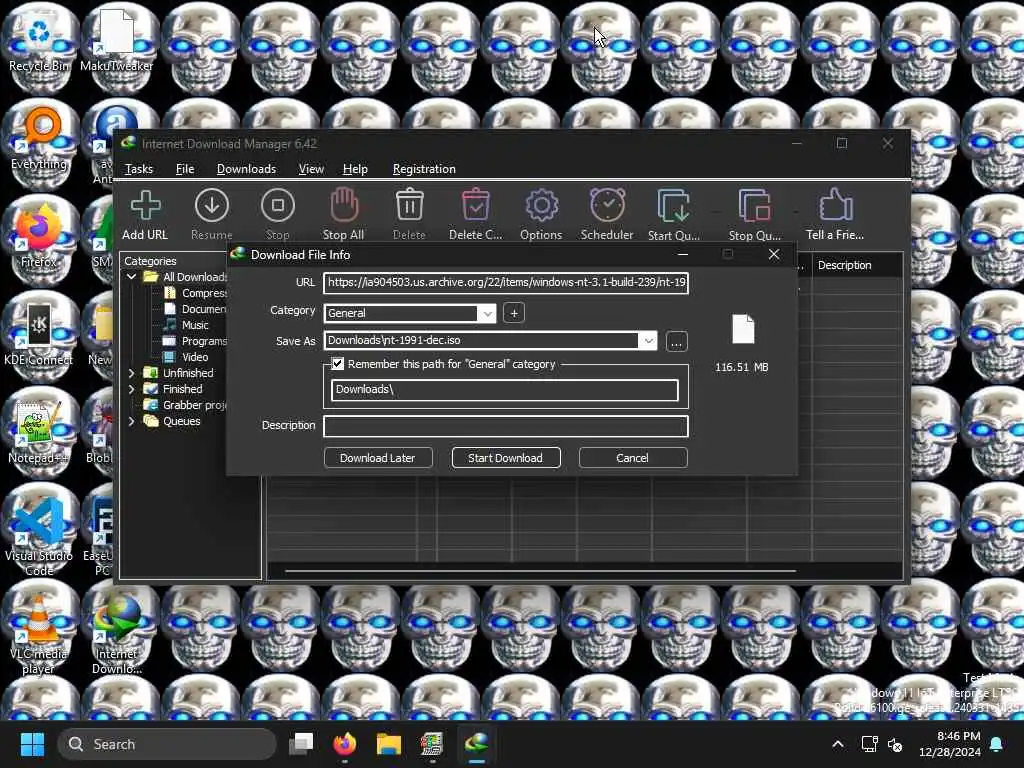Screen dimensions: 1024x768
Task: Toggle Remember this path for General checkbox
Action: [338, 364]
